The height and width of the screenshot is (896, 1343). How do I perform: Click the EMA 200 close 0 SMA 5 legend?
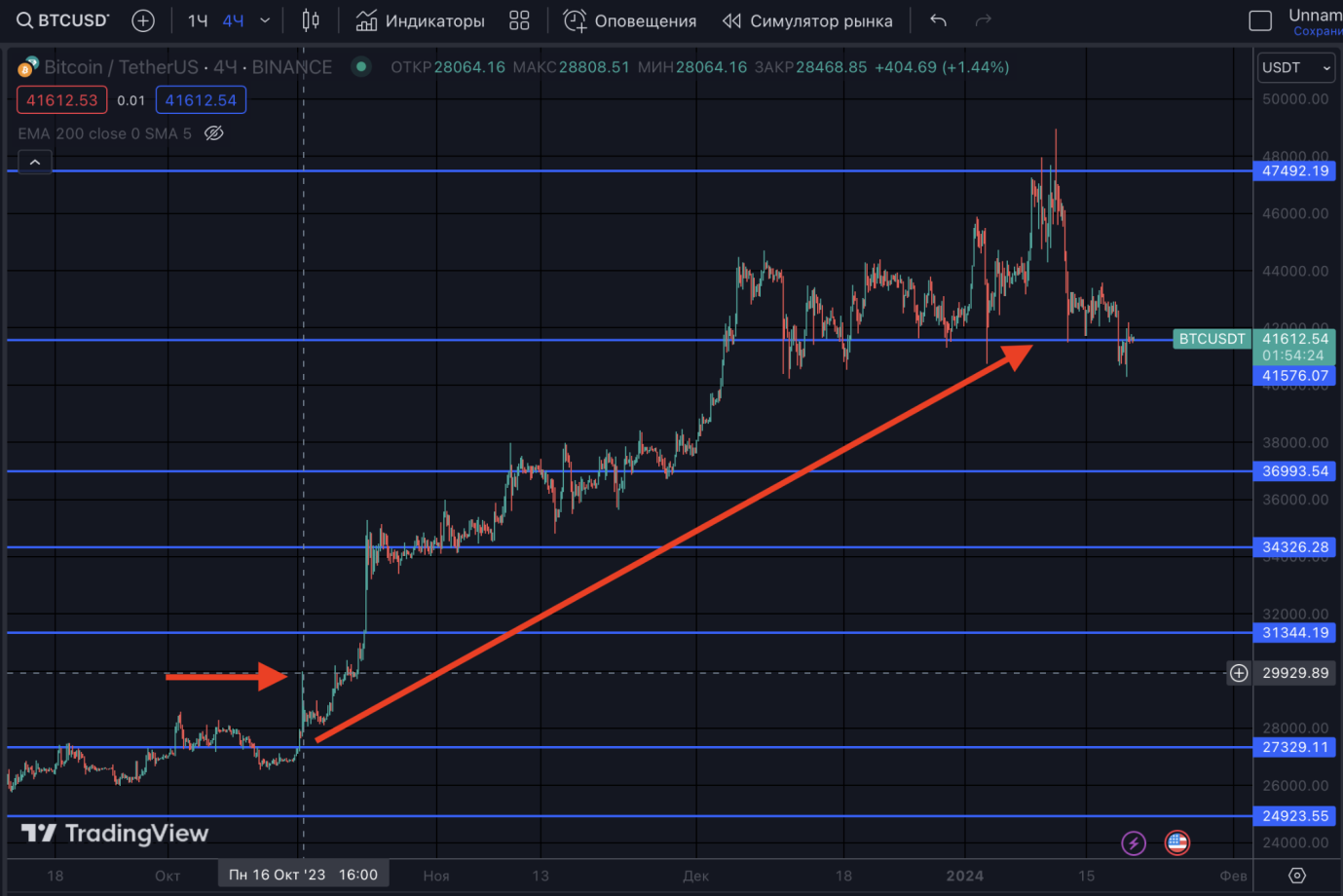(x=104, y=133)
